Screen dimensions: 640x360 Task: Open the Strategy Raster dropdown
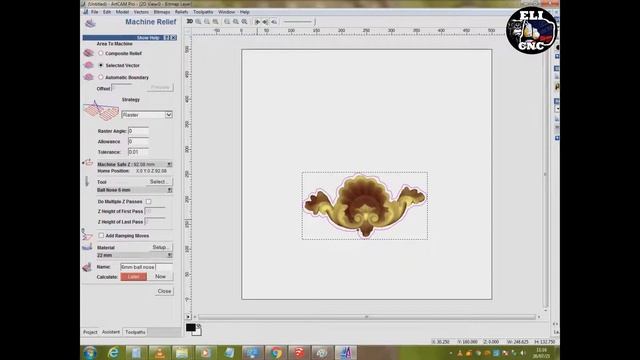tap(147, 115)
